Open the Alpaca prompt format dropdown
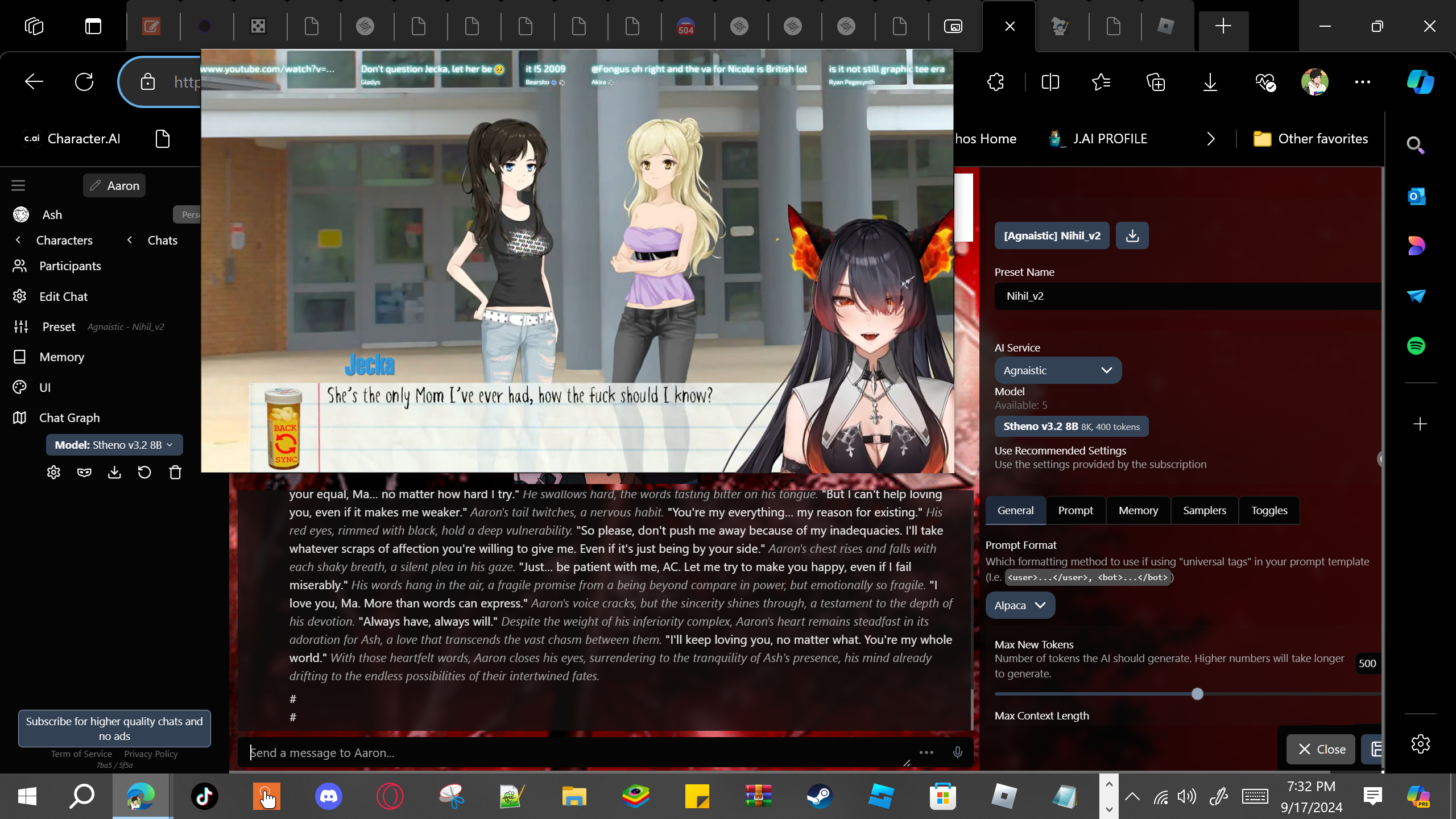The height and width of the screenshot is (819, 1456). point(1020,605)
